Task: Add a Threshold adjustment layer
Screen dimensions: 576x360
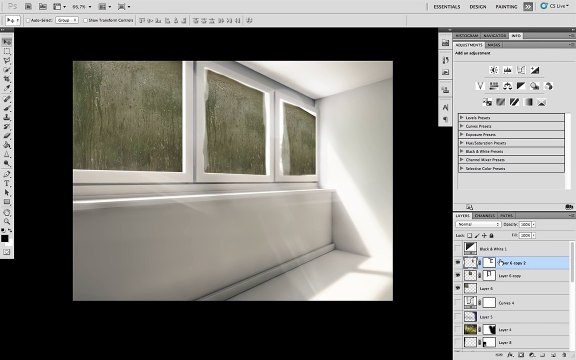Action: (x=514, y=102)
